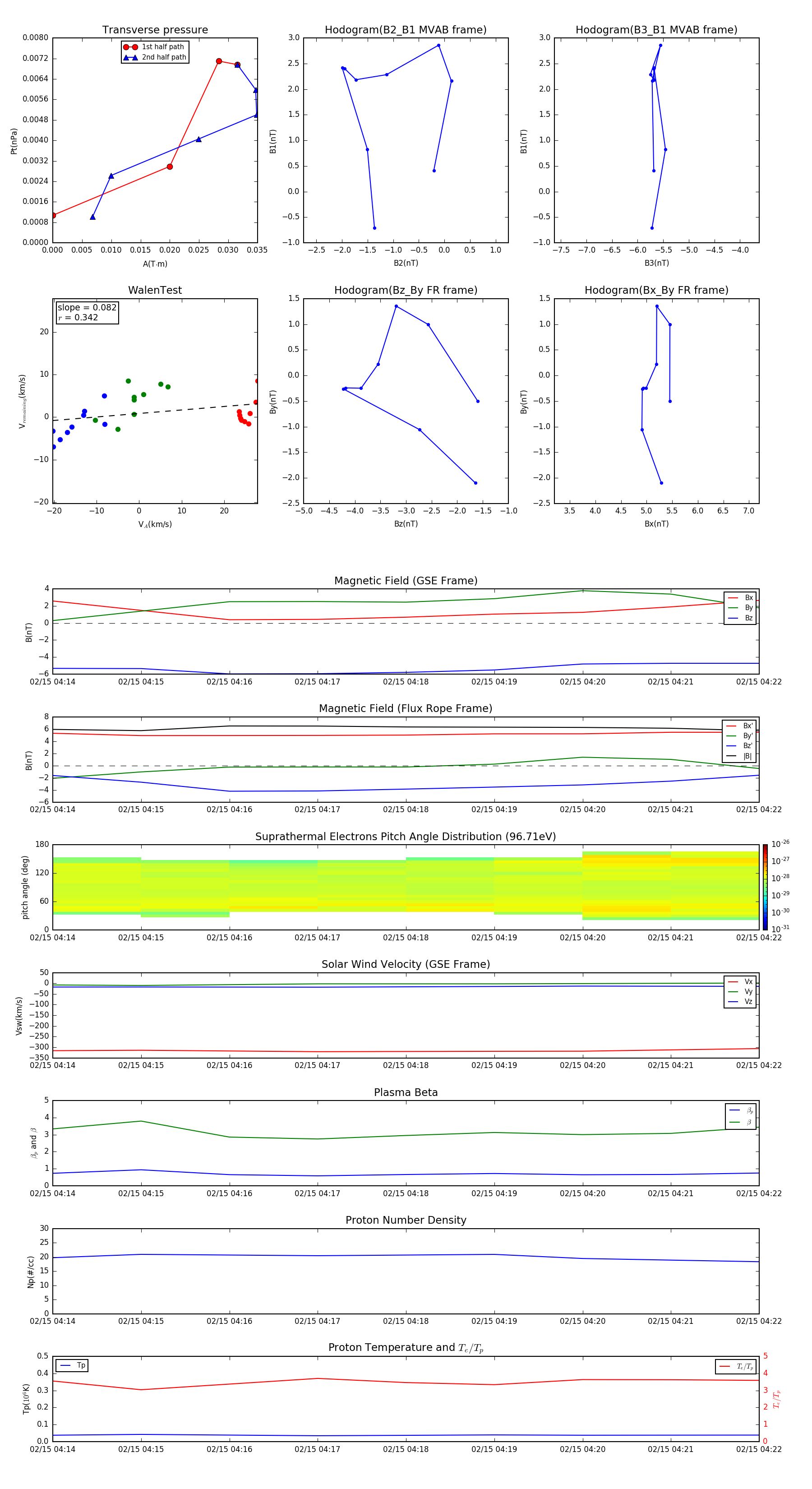812x1489 pixels.
Task: Click the 'βp and β' y-axis label
Action: click(33, 1143)
